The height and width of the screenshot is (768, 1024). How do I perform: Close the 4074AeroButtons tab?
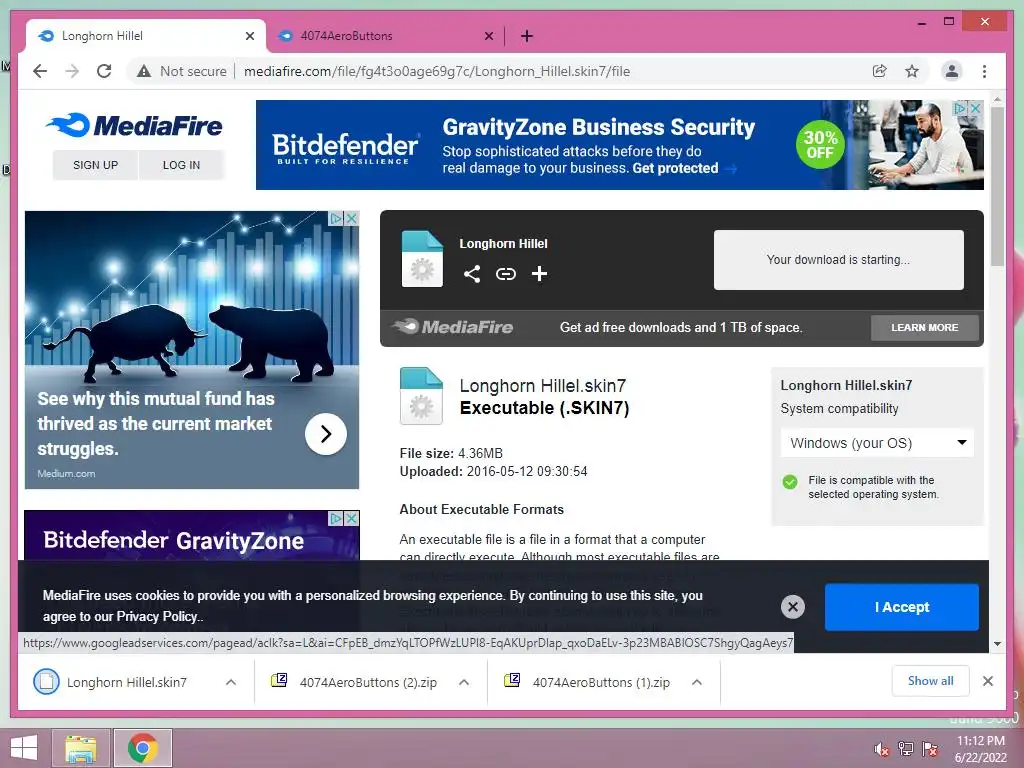(x=488, y=36)
